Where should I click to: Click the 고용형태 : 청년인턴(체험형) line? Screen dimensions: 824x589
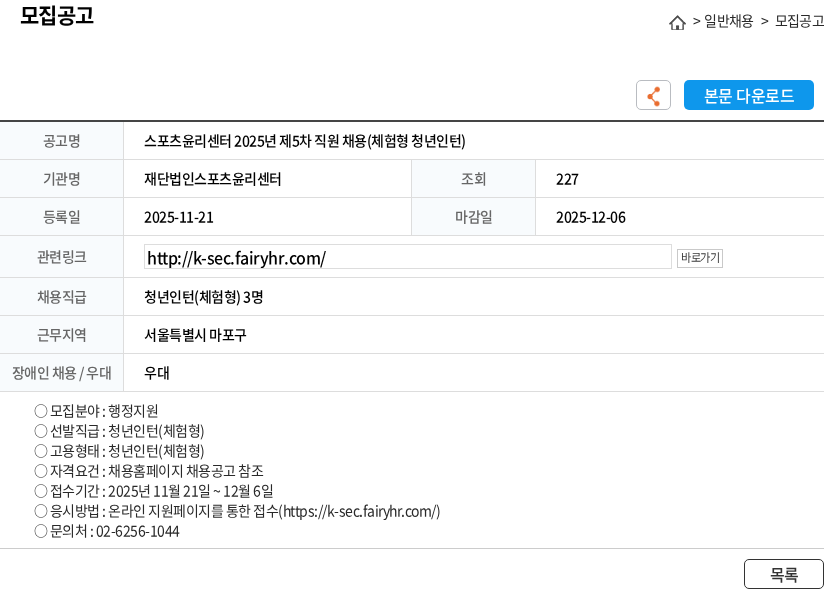pyautogui.click(x=119, y=451)
